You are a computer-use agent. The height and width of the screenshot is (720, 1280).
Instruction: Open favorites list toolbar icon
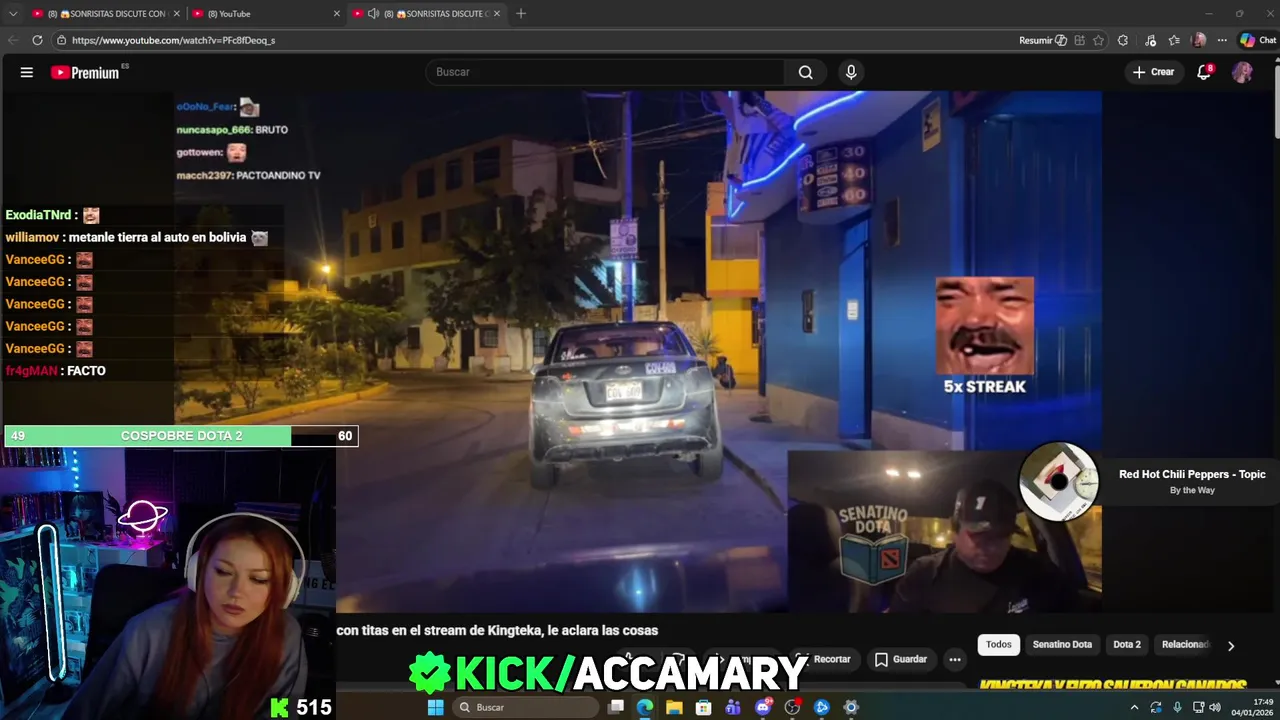point(1174,40)
